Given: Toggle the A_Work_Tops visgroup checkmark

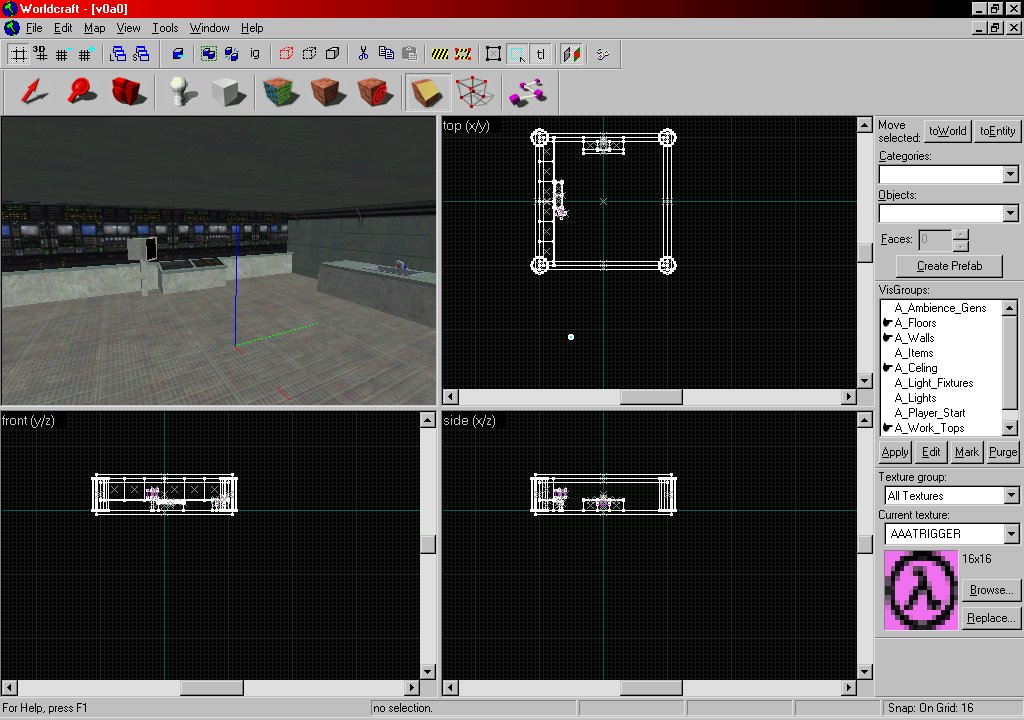Looking at the screenshot, I should tap(888, 428).
